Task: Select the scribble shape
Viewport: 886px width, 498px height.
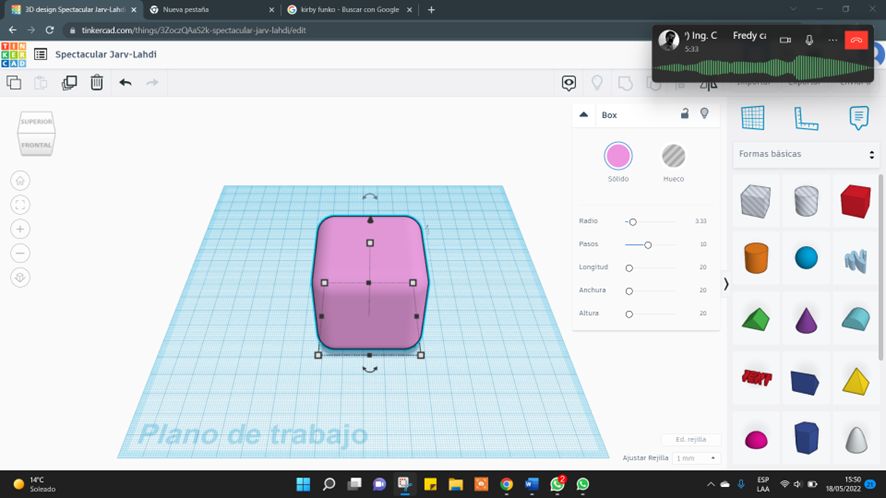Action: pyautogui.click(x=855, y=261)
